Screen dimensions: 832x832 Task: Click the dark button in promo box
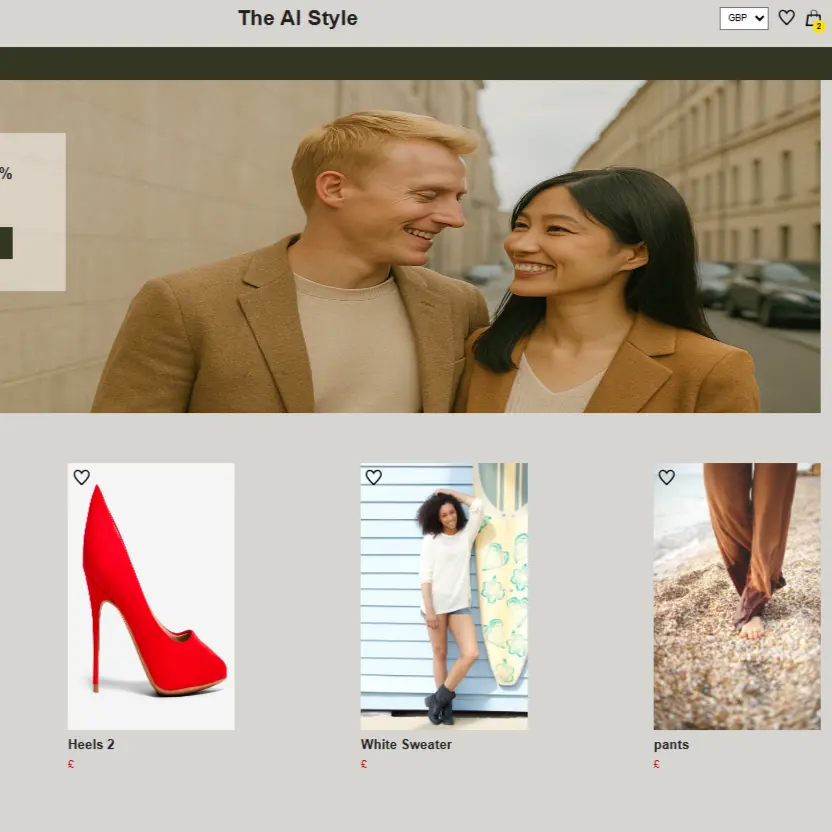coord(6,243)
